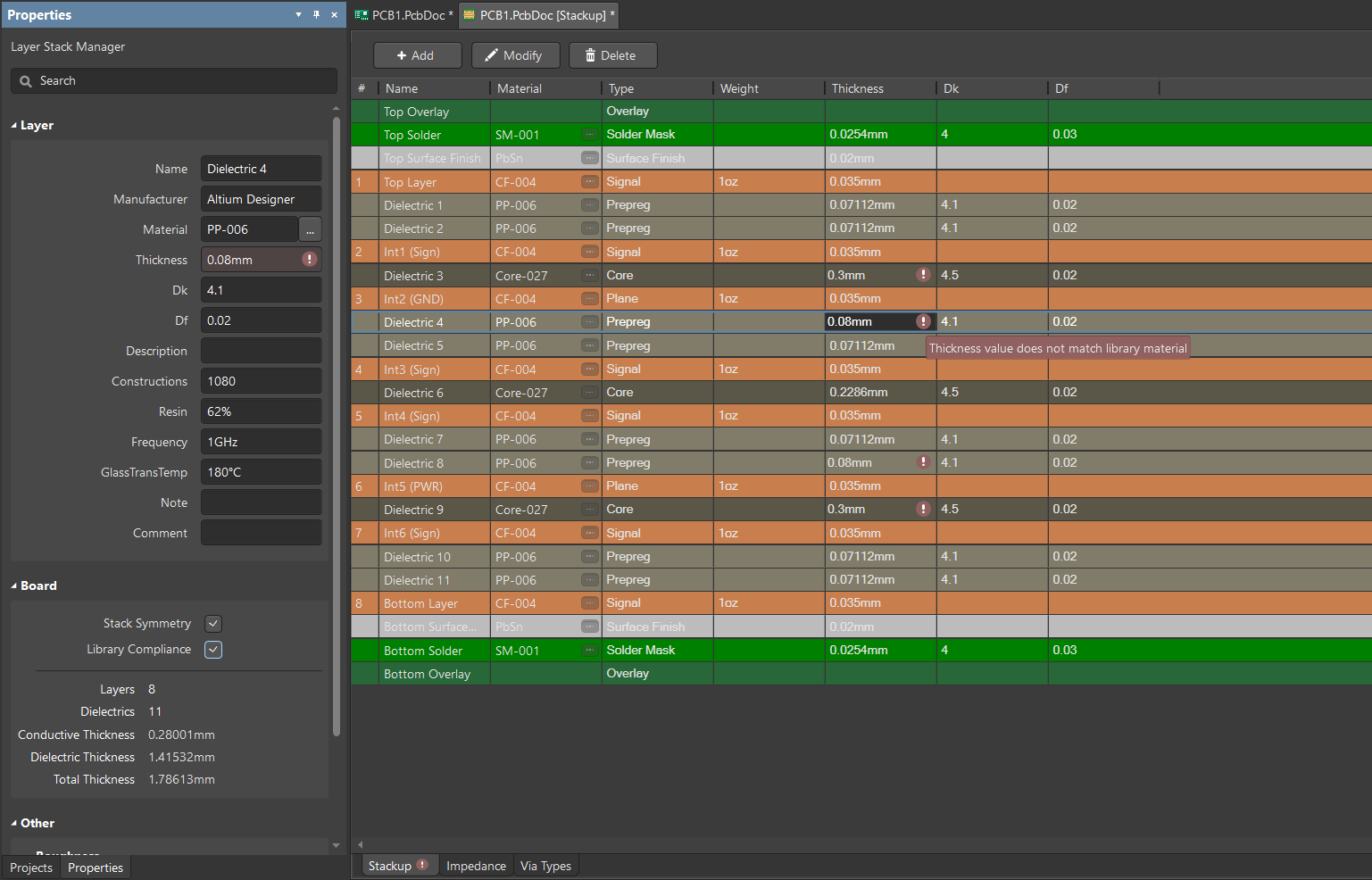Click warning icon inside Thickness properties field
1372x880 pixels.
tap(308, 260)
